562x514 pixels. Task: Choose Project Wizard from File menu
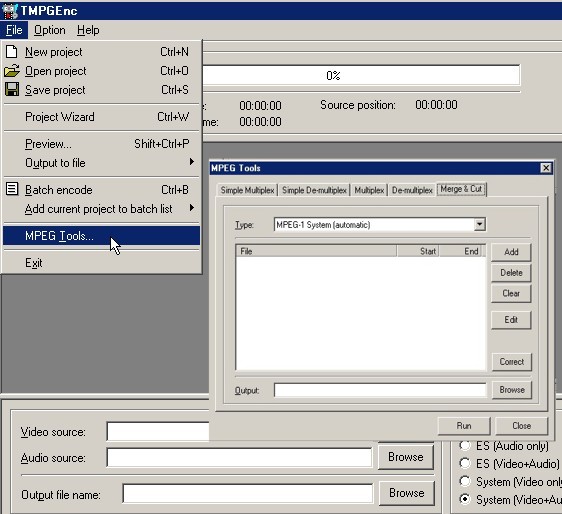coord(101,117)
